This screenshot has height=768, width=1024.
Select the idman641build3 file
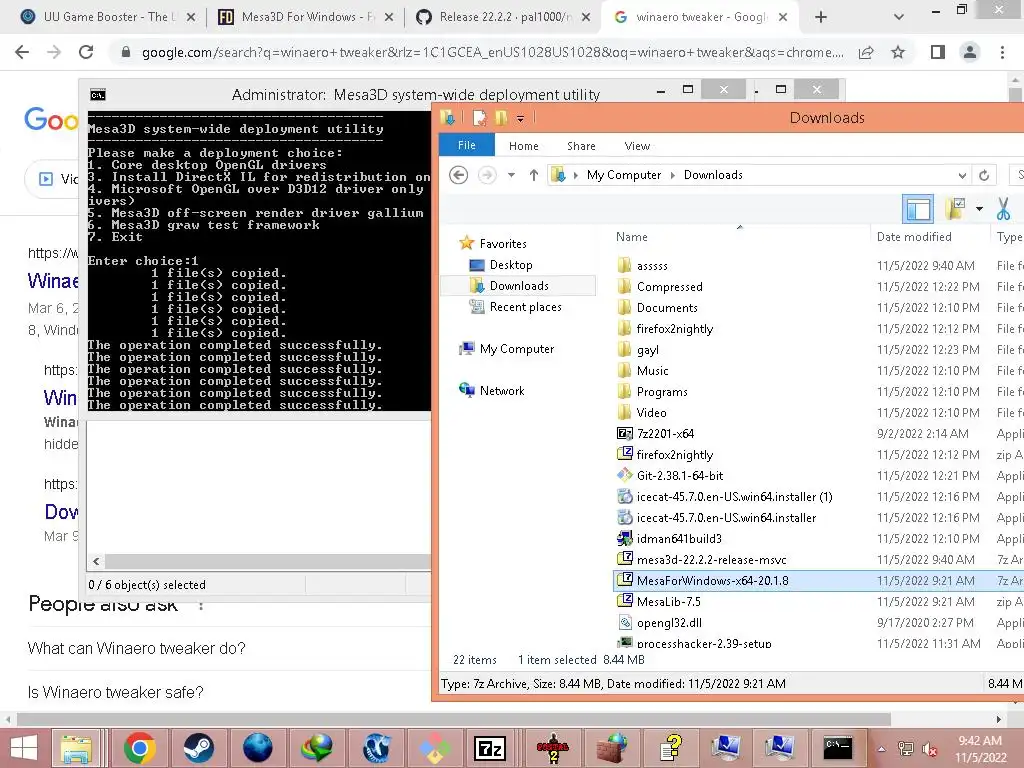coord(679,539)
